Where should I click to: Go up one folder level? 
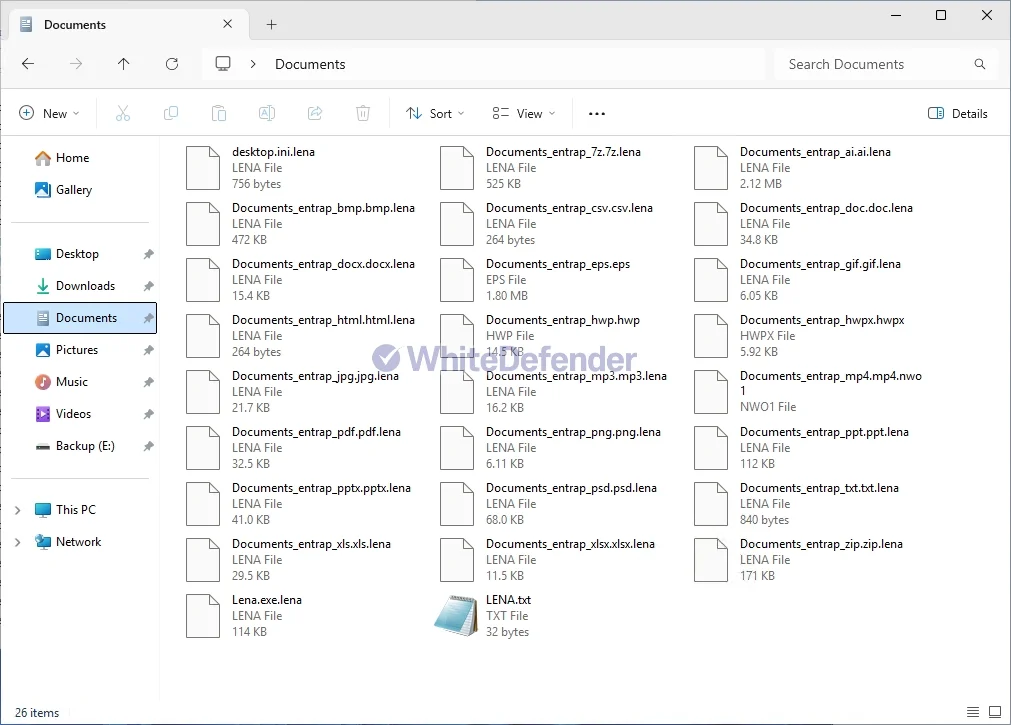(x=124, y=64)
